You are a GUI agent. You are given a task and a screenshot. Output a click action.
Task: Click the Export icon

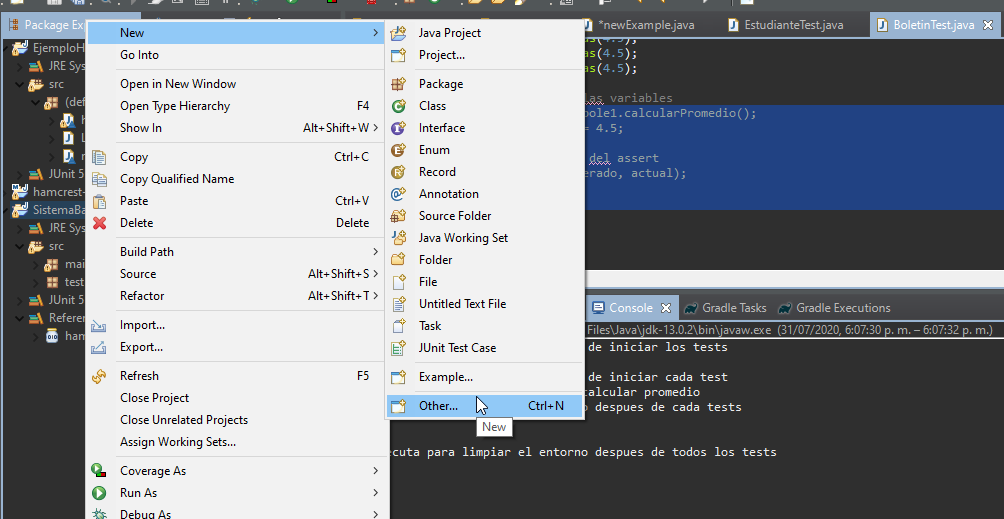[x=99, y=347]
